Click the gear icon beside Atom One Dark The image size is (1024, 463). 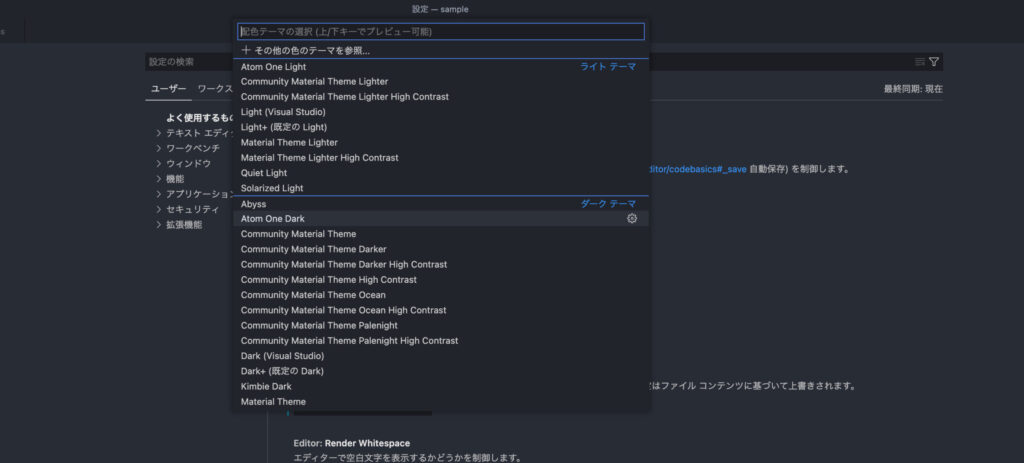click(x=631, y=218)
